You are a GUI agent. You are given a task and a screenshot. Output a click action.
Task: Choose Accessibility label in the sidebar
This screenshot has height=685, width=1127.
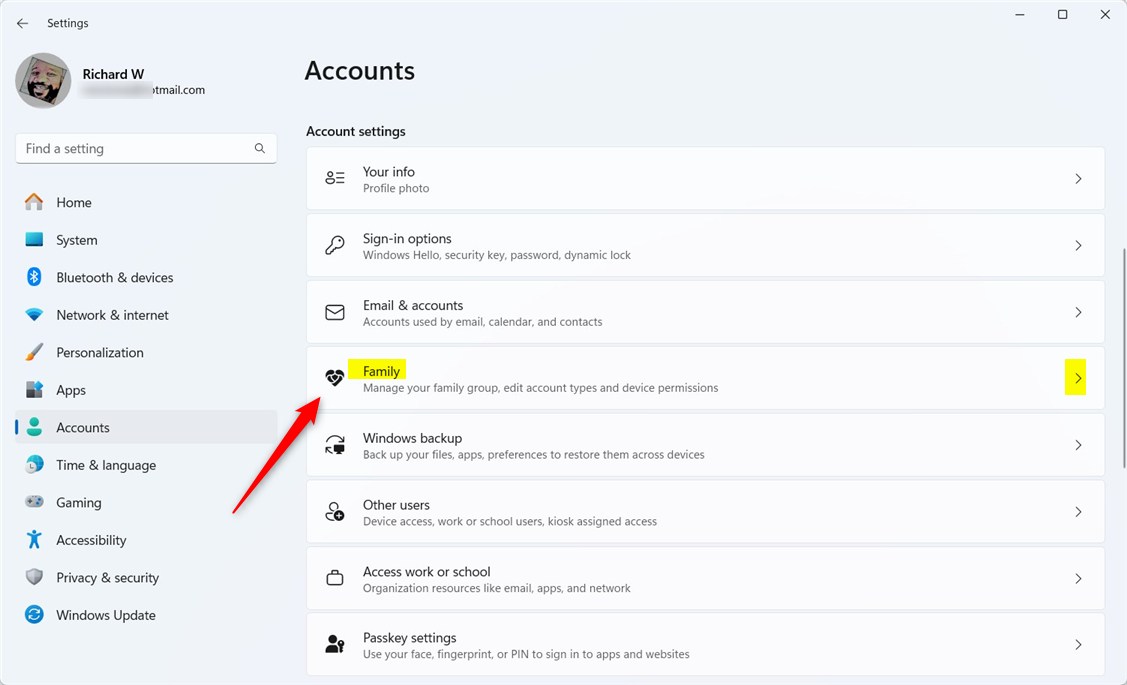tap(91, 540)
